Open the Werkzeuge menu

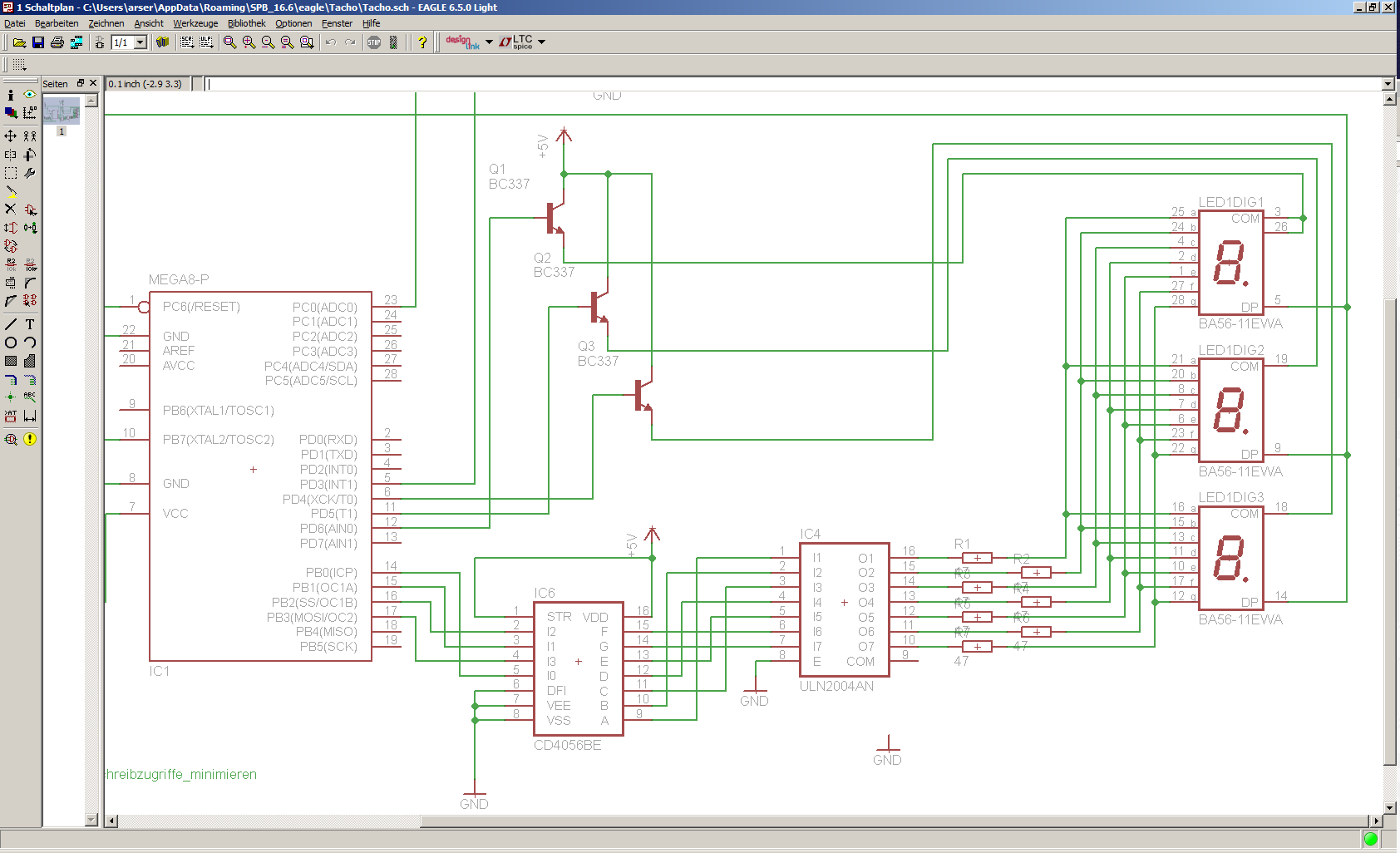pos(195,23)
